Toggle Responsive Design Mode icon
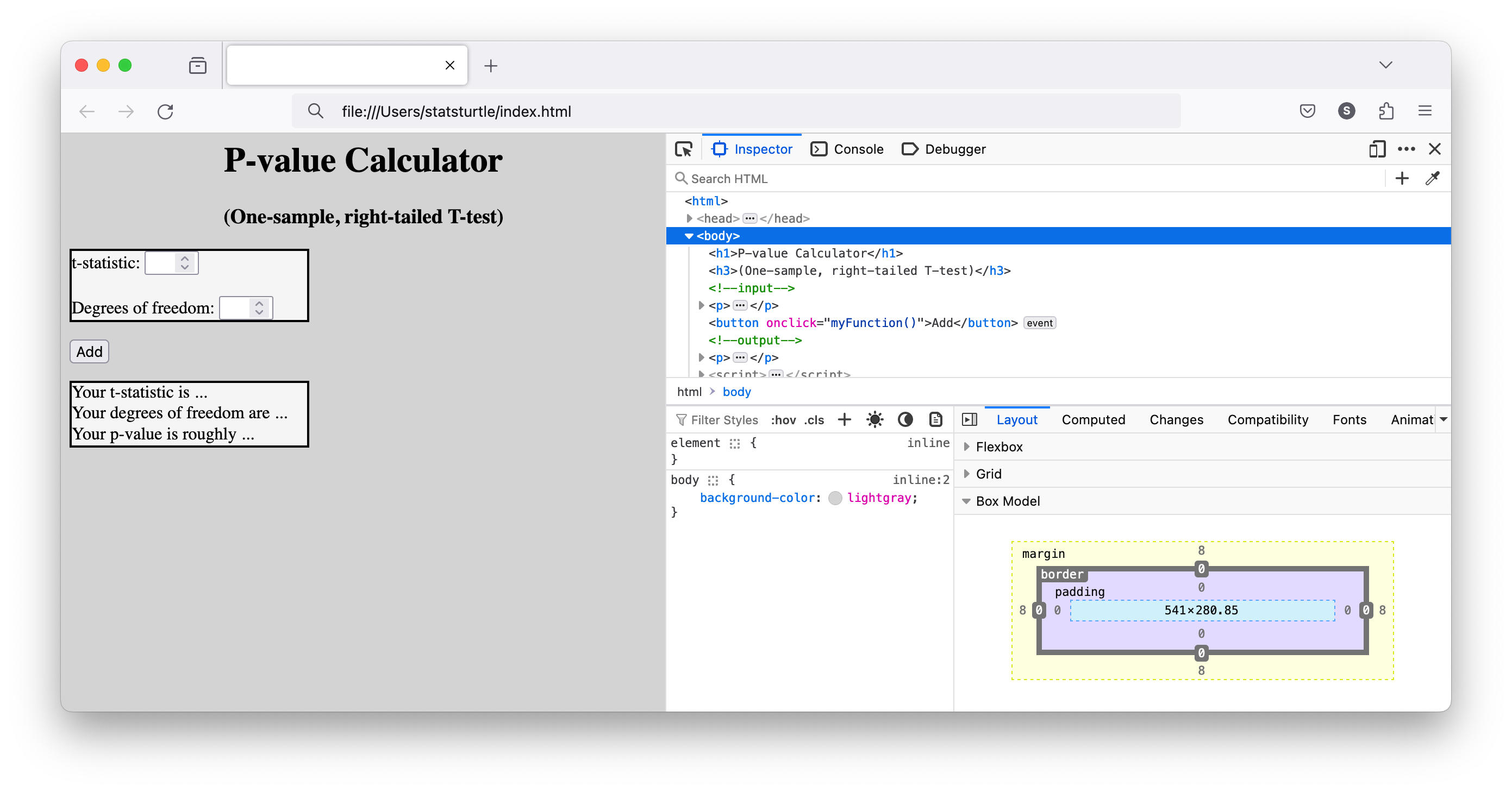 pyautogui.click(x=1377, y=149)
